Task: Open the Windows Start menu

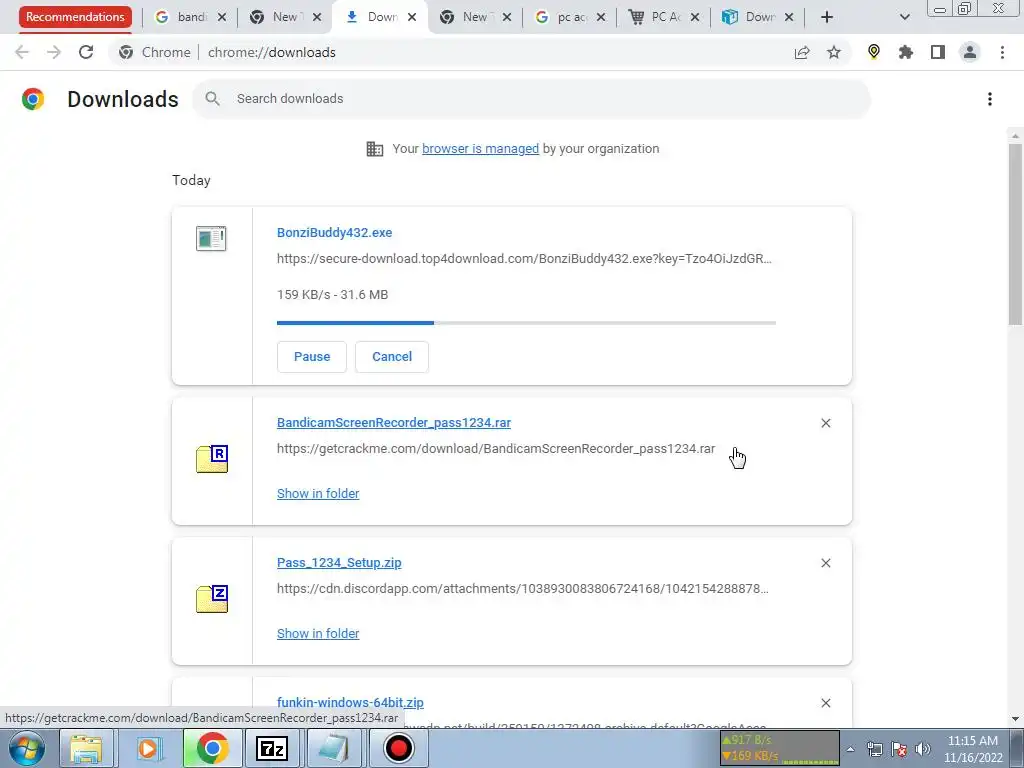Action: click(27, 748)
